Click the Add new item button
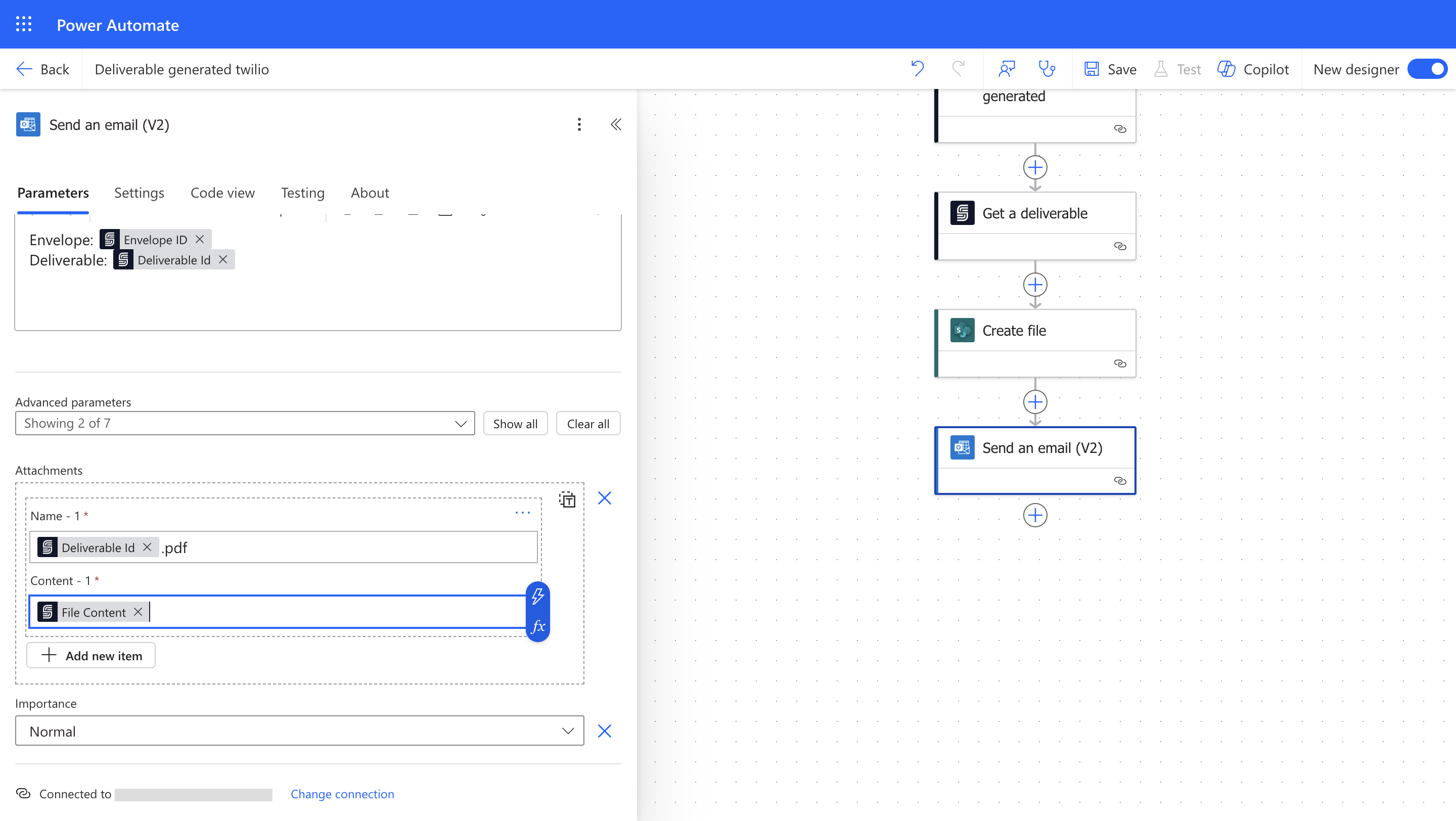The width and height of the screenshot is (1456, 821). [91, 656]
